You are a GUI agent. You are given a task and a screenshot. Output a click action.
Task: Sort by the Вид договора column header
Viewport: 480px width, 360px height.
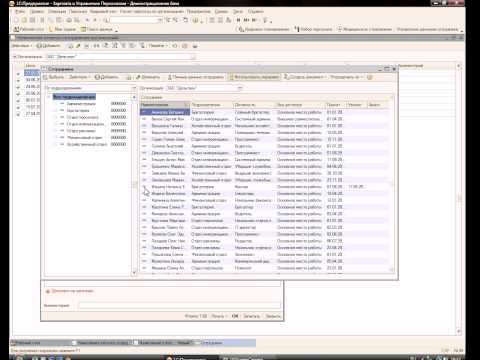(x=300, y=105)
